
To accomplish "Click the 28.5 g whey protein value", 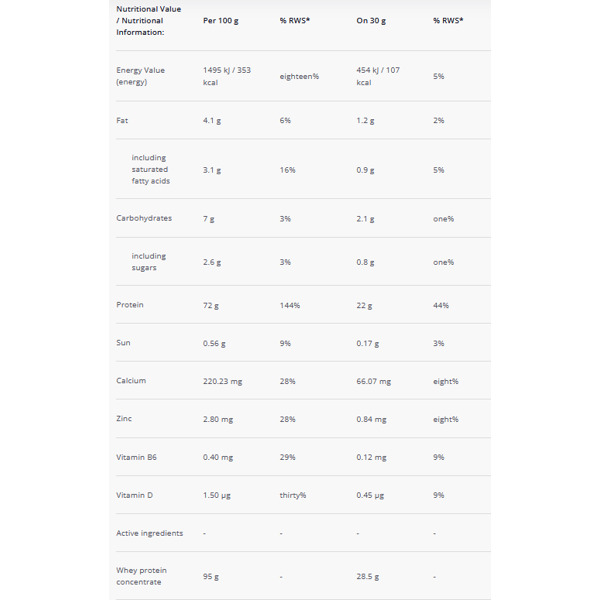I will [370, 576].
